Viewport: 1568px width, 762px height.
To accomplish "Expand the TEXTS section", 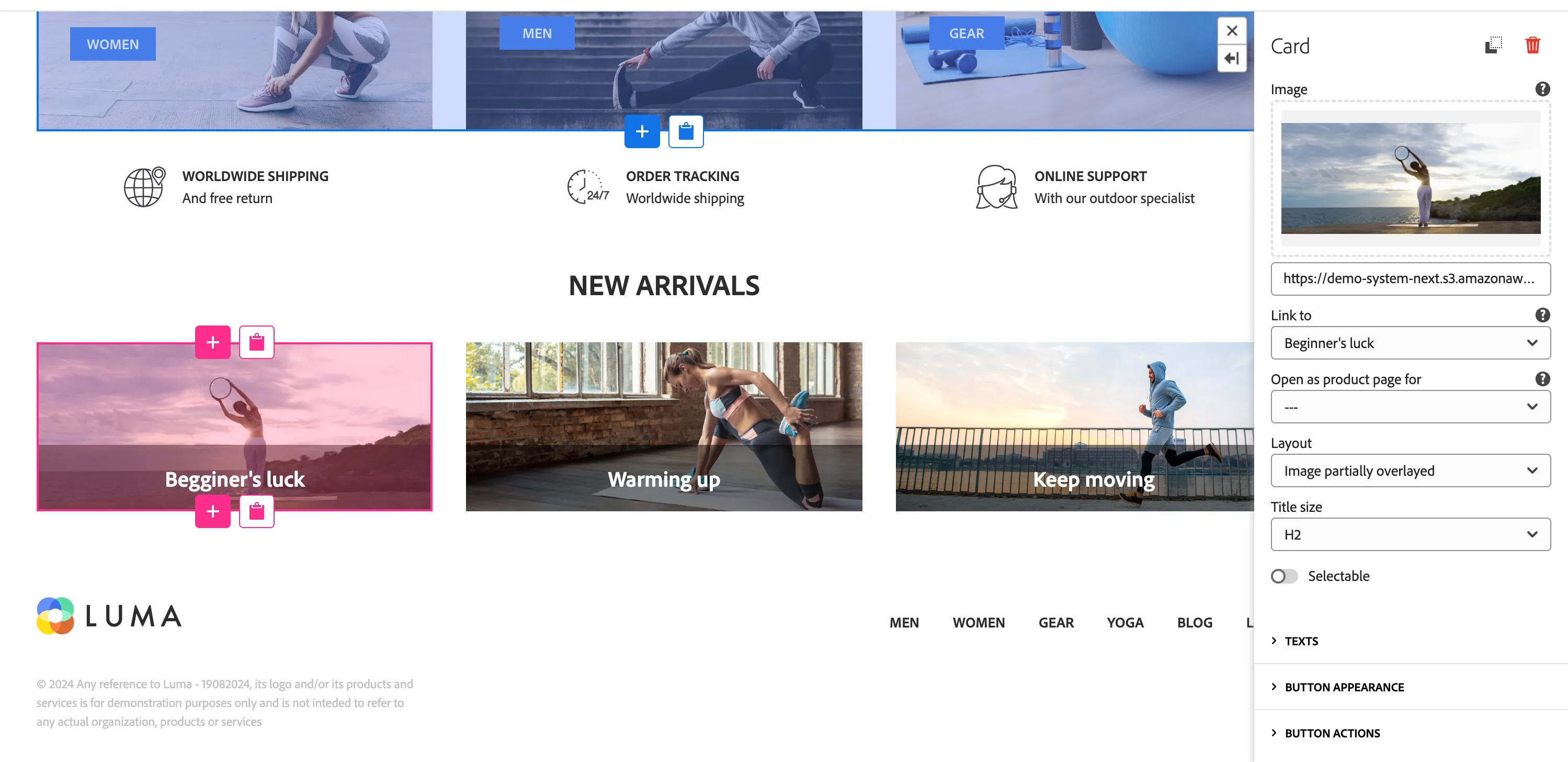I will (1301, 641).
